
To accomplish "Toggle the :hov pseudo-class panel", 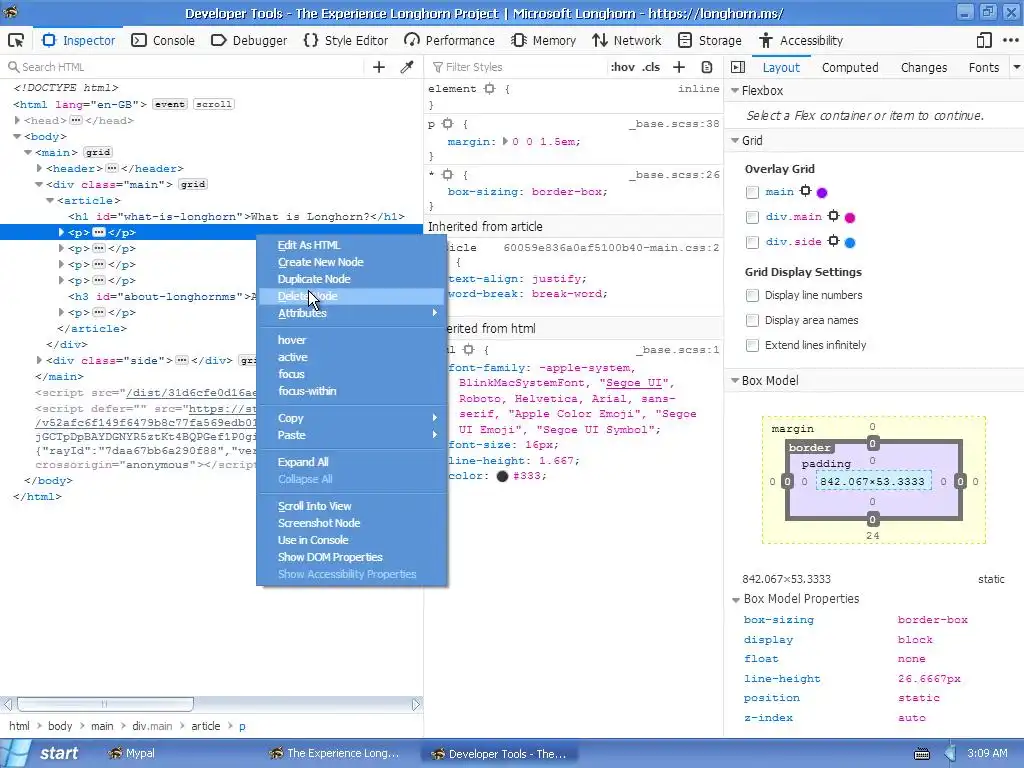I will tap(622, 67).
